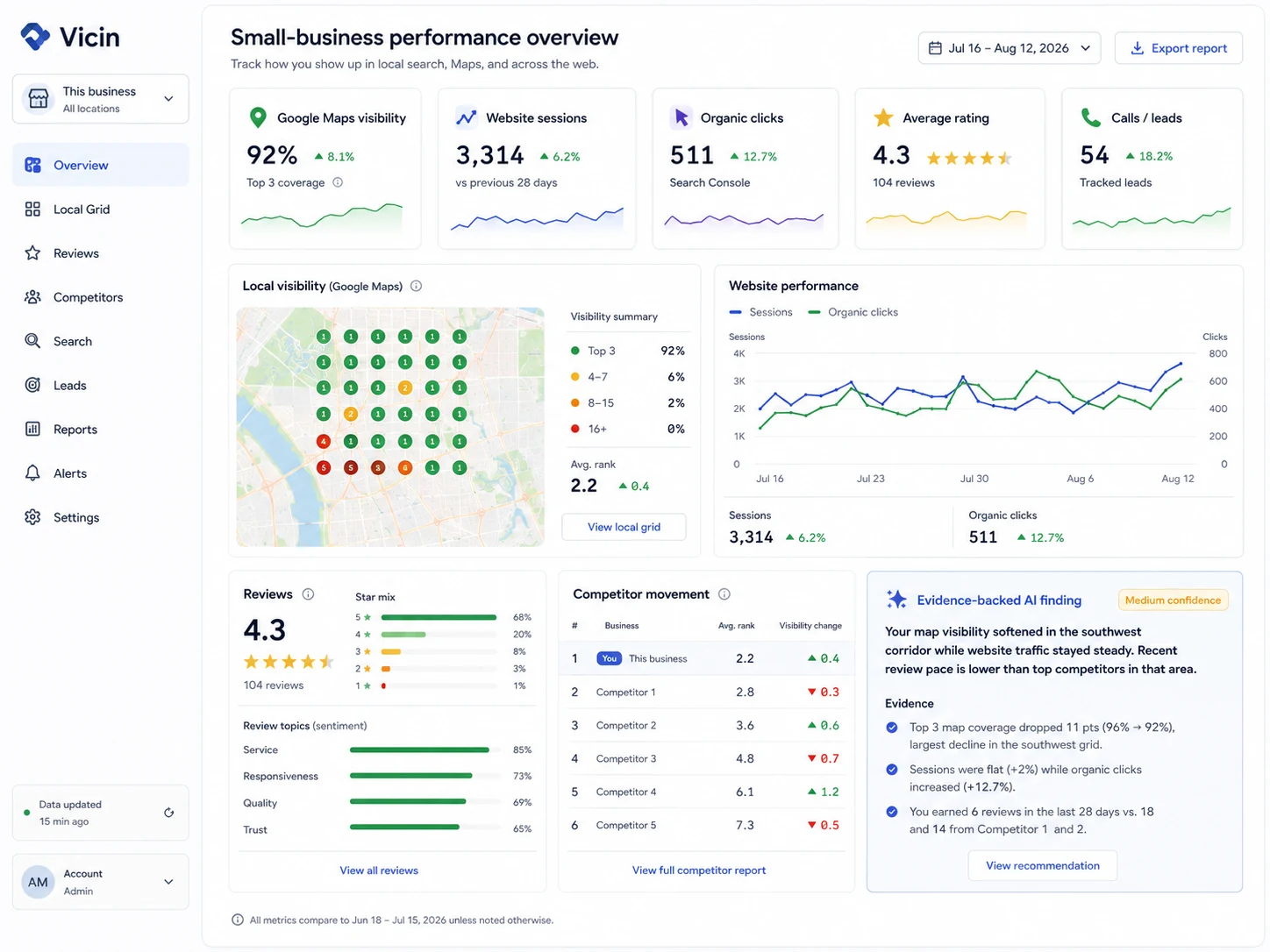Viewport: 1270px width, 952px height.
Task: Click the Calls / leads phone icon
Action: [1090, 117]
